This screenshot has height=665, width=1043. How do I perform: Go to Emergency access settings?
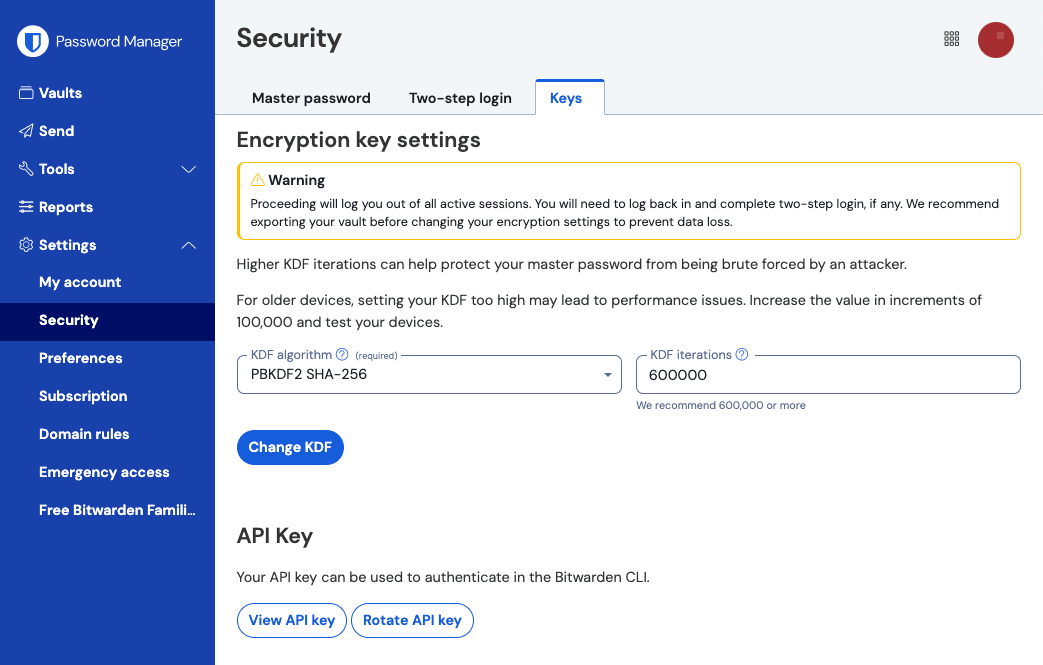104,472
